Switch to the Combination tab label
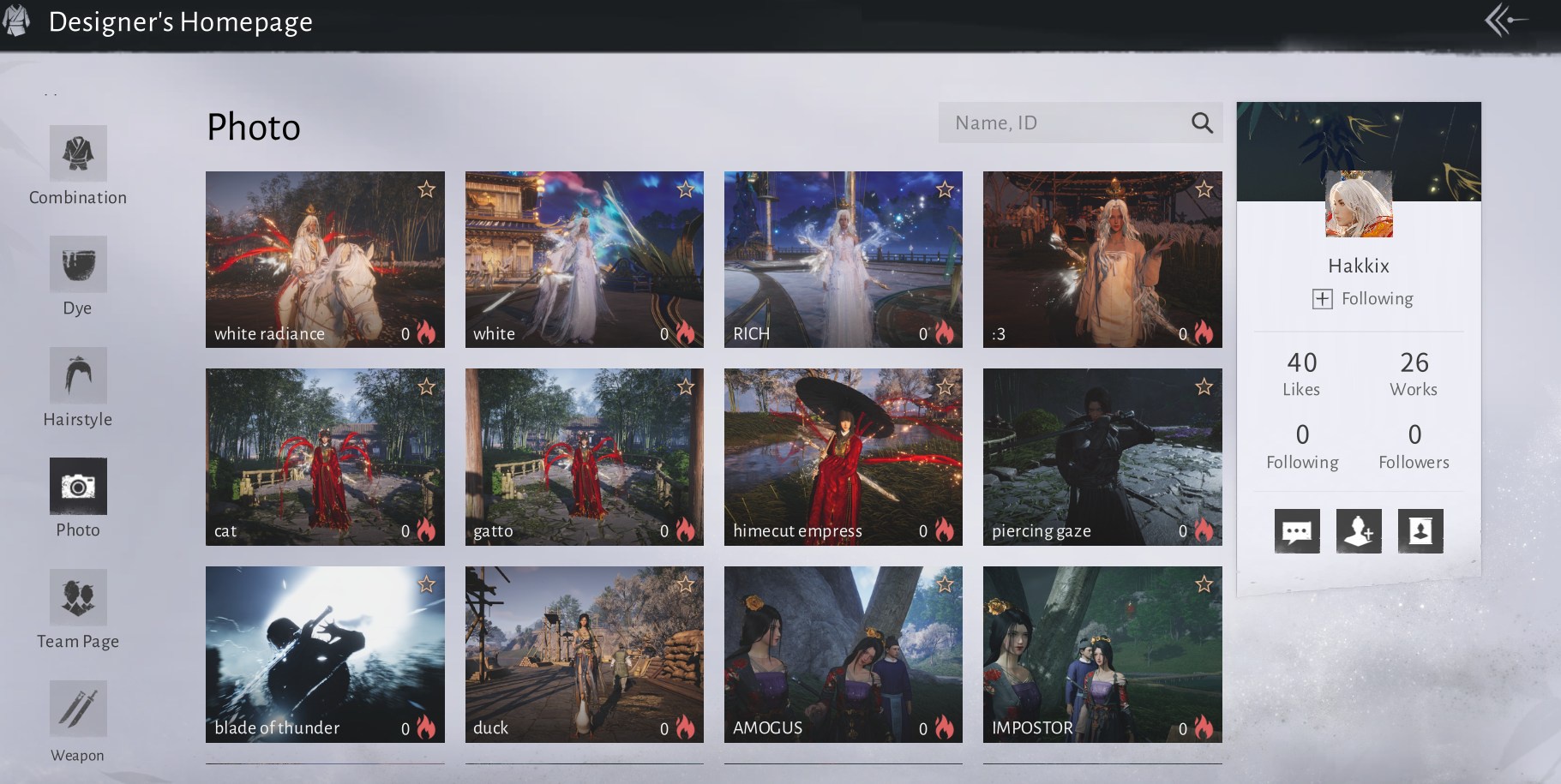 tap(78, 197)
